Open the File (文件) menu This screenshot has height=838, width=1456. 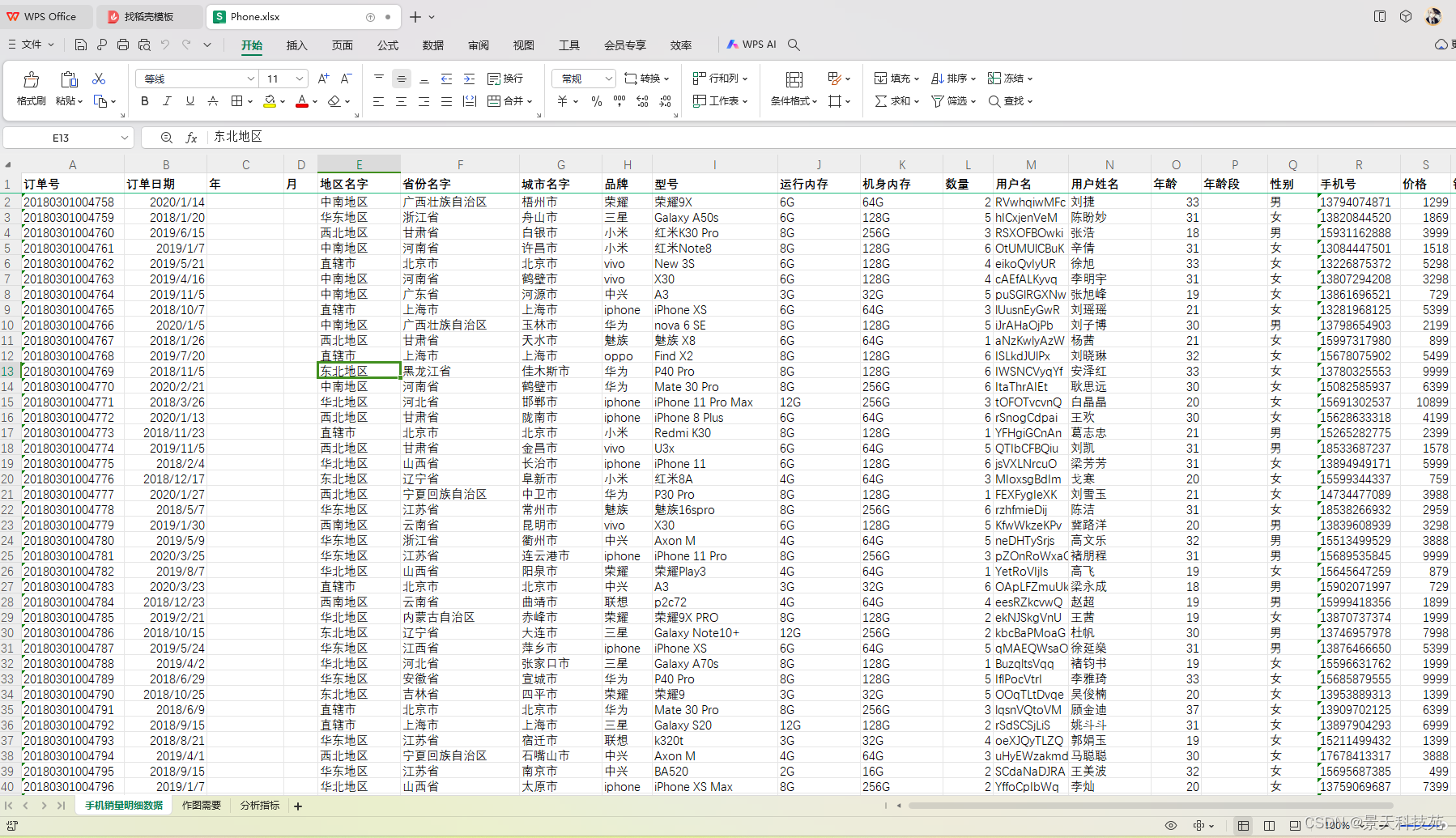32,45
